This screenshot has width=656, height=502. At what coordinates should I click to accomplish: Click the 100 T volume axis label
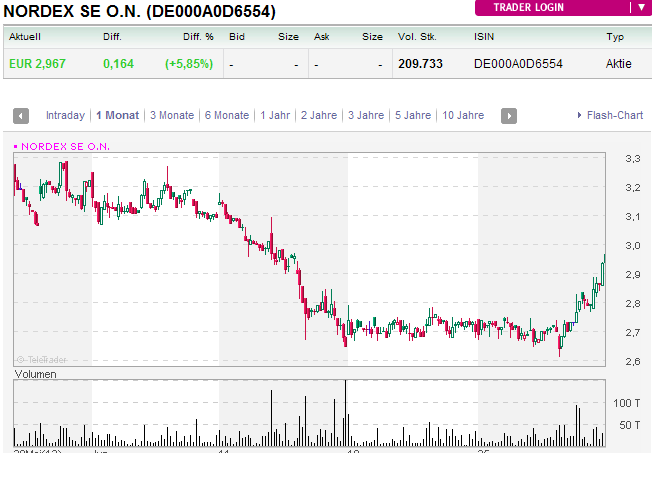[x=626, y=403]
